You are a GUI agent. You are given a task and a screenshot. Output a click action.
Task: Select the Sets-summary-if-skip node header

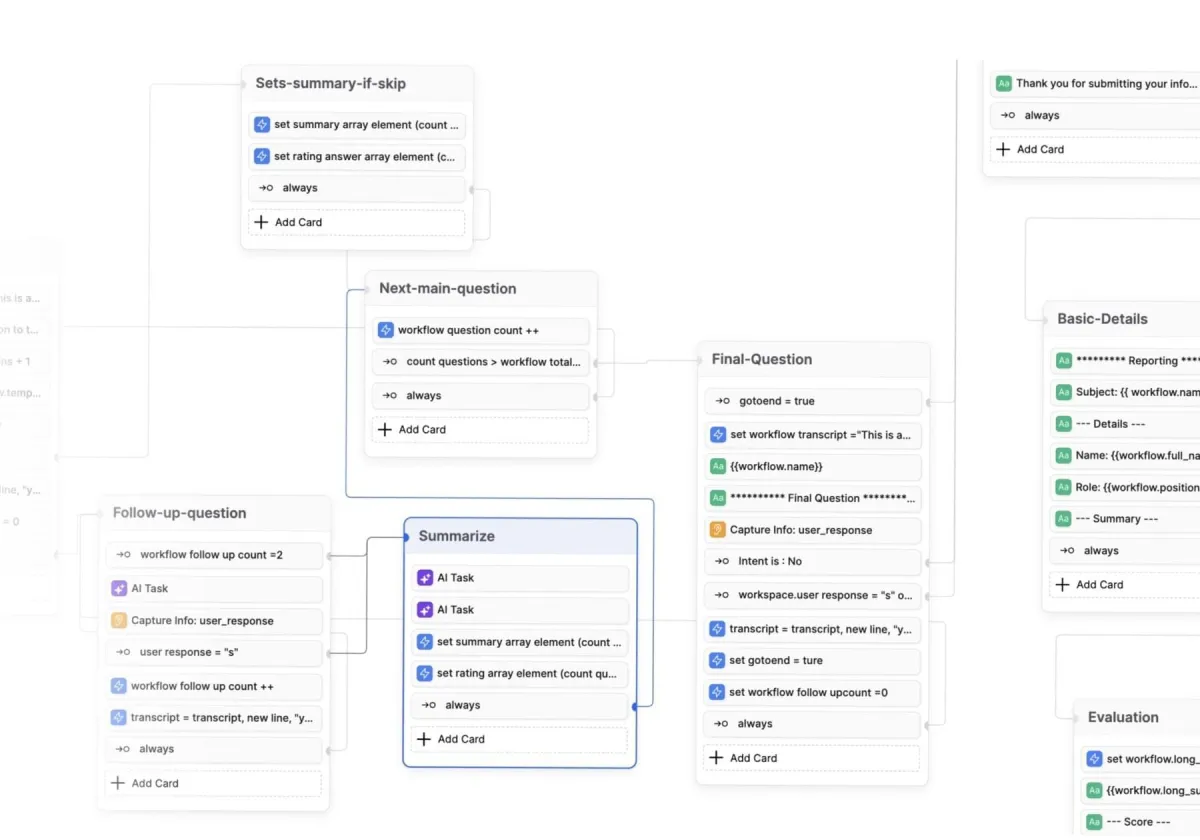[331, 83]
